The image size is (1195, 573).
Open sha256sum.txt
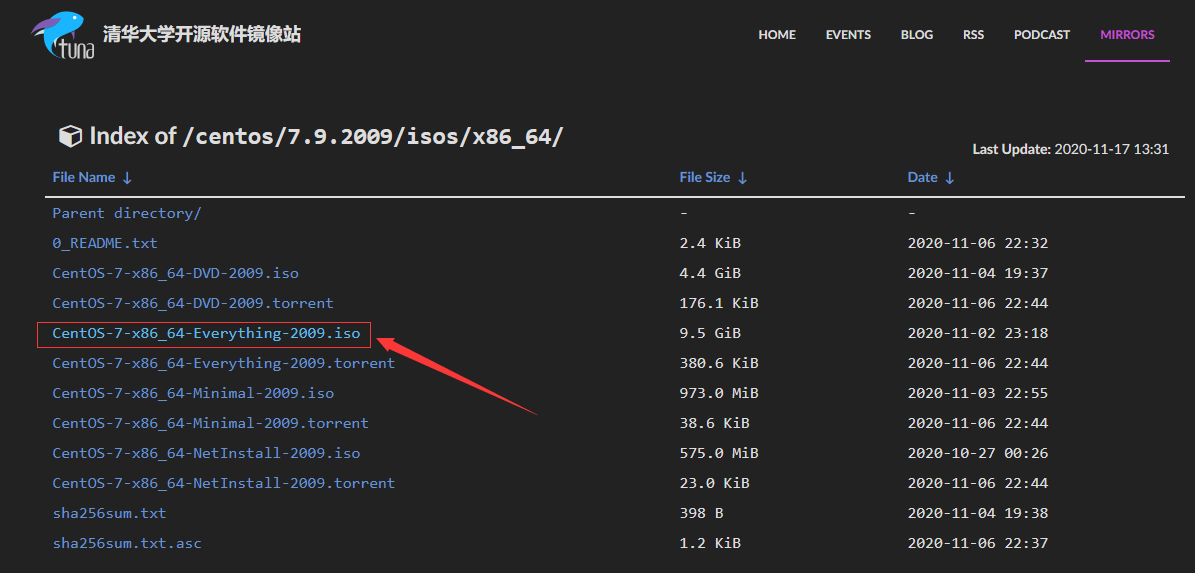coord(109,514)
